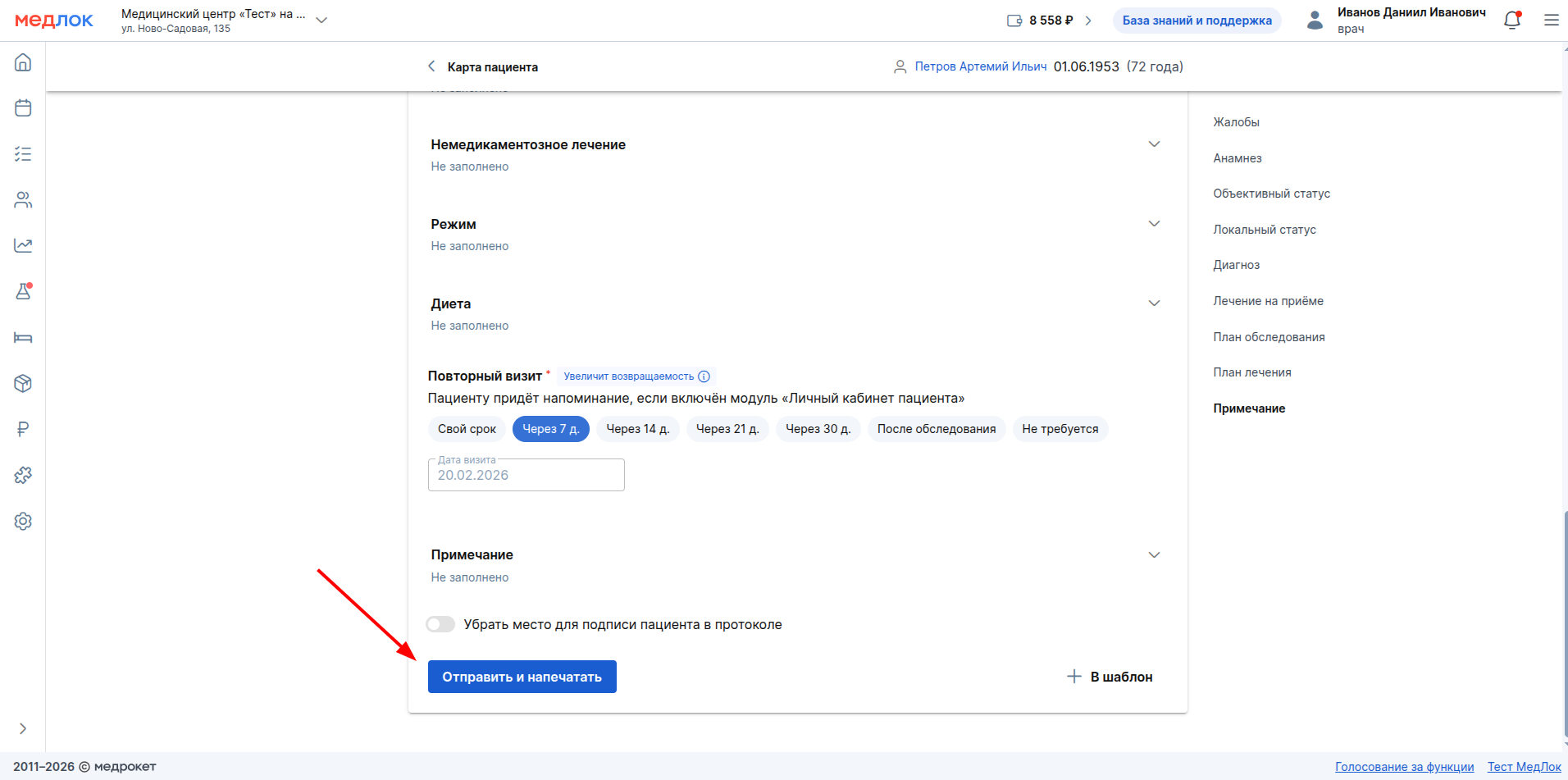Jump to 'План лечения' in side navigation
This screenshot has width=1568, height=780.
tap(1251, 372)
